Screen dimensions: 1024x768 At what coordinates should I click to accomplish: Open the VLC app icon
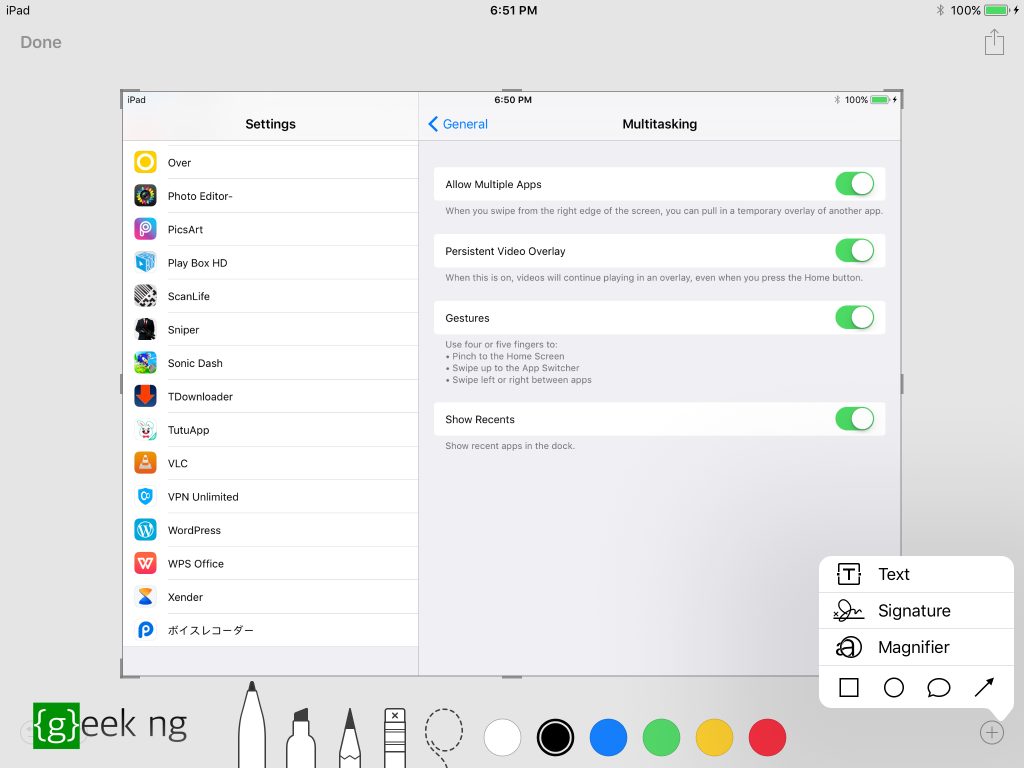click(145, 463)
